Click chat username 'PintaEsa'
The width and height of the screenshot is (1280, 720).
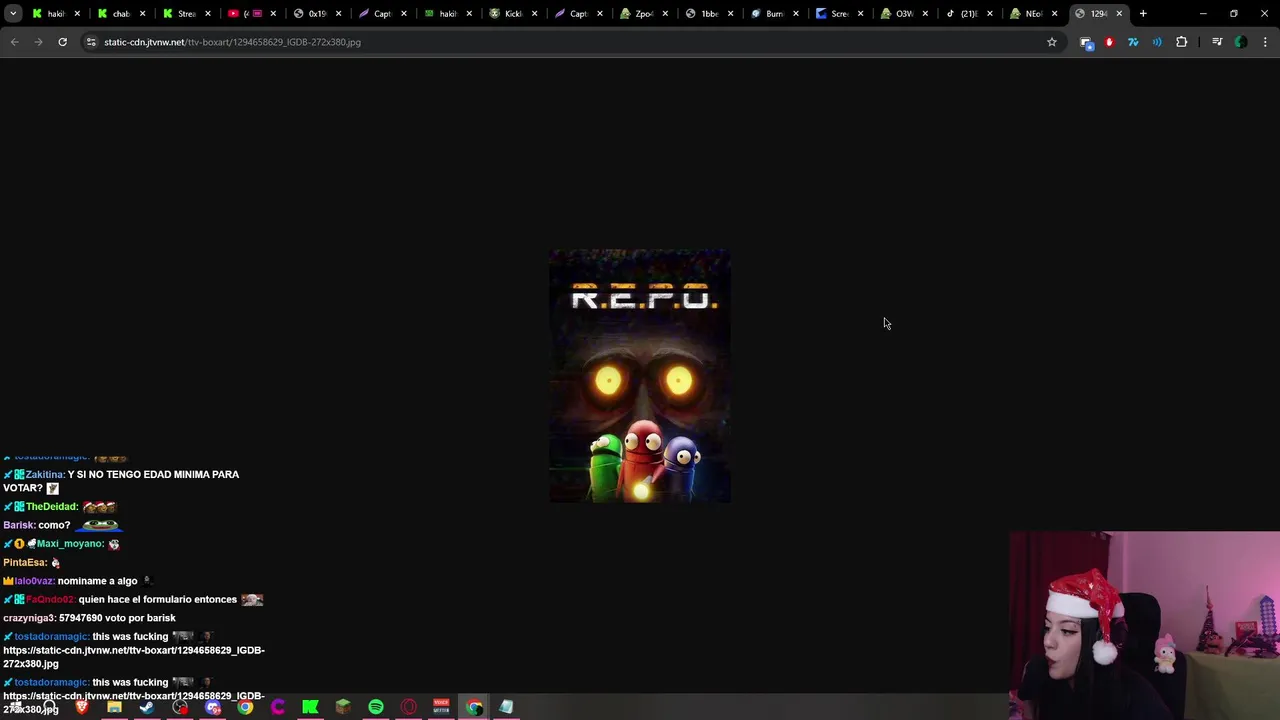tap(25, 562)
